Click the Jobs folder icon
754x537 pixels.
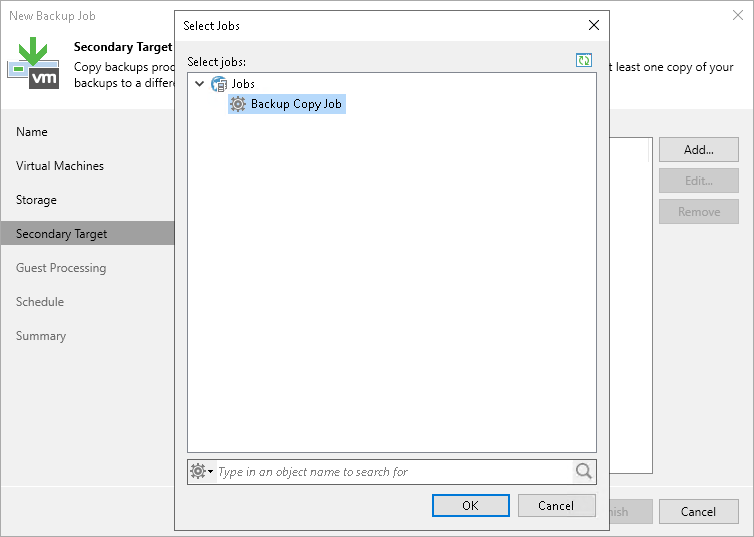219,84
